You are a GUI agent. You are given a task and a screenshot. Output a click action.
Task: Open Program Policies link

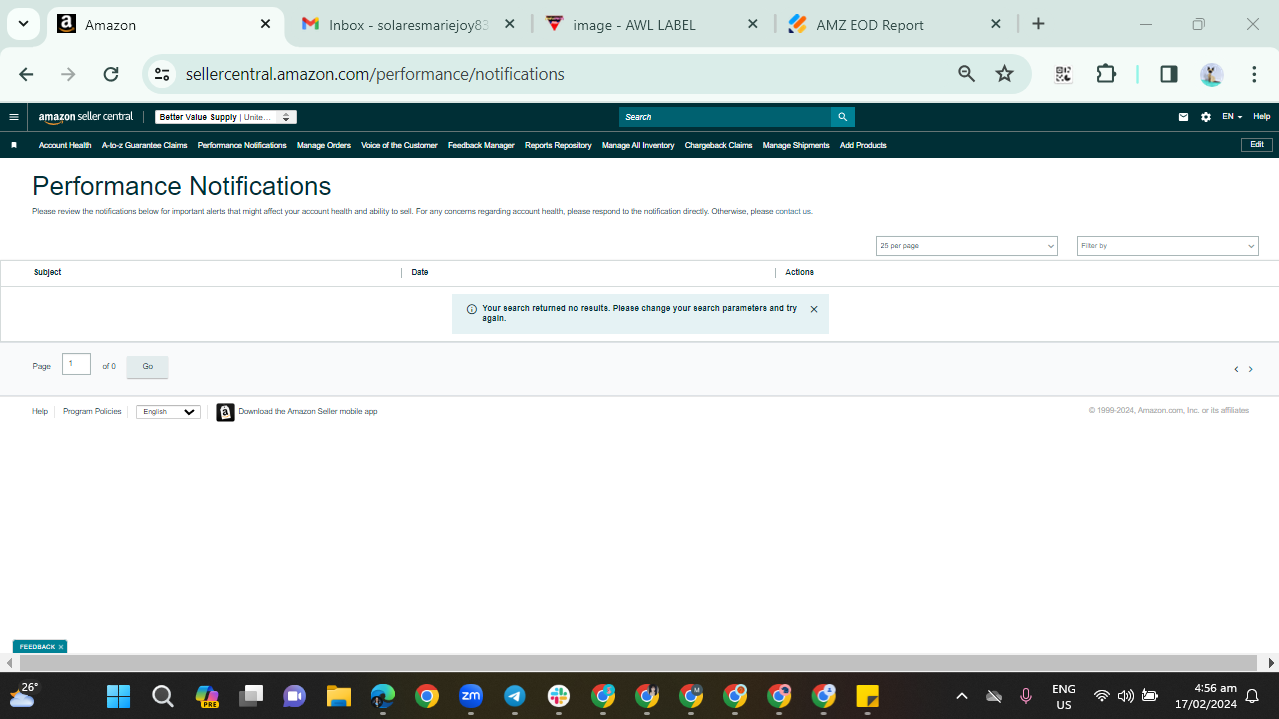tap(92, 411)
